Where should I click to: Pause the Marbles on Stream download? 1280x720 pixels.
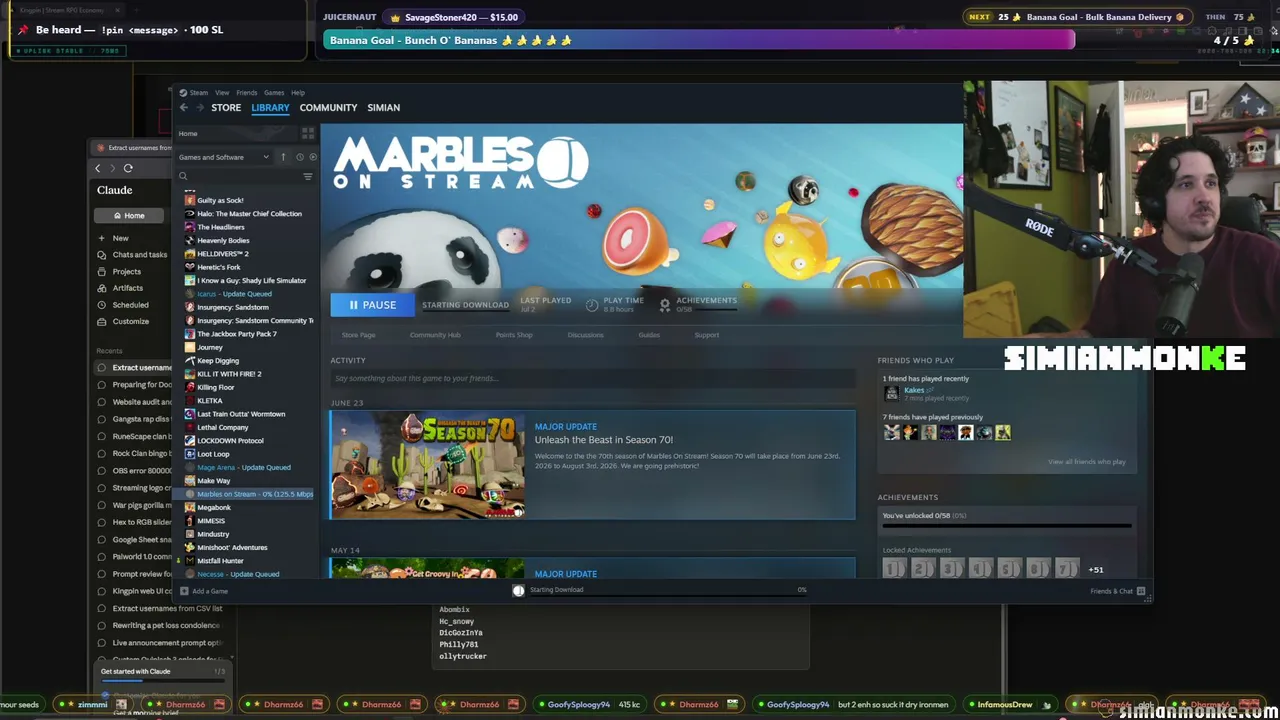pos(372,305)
